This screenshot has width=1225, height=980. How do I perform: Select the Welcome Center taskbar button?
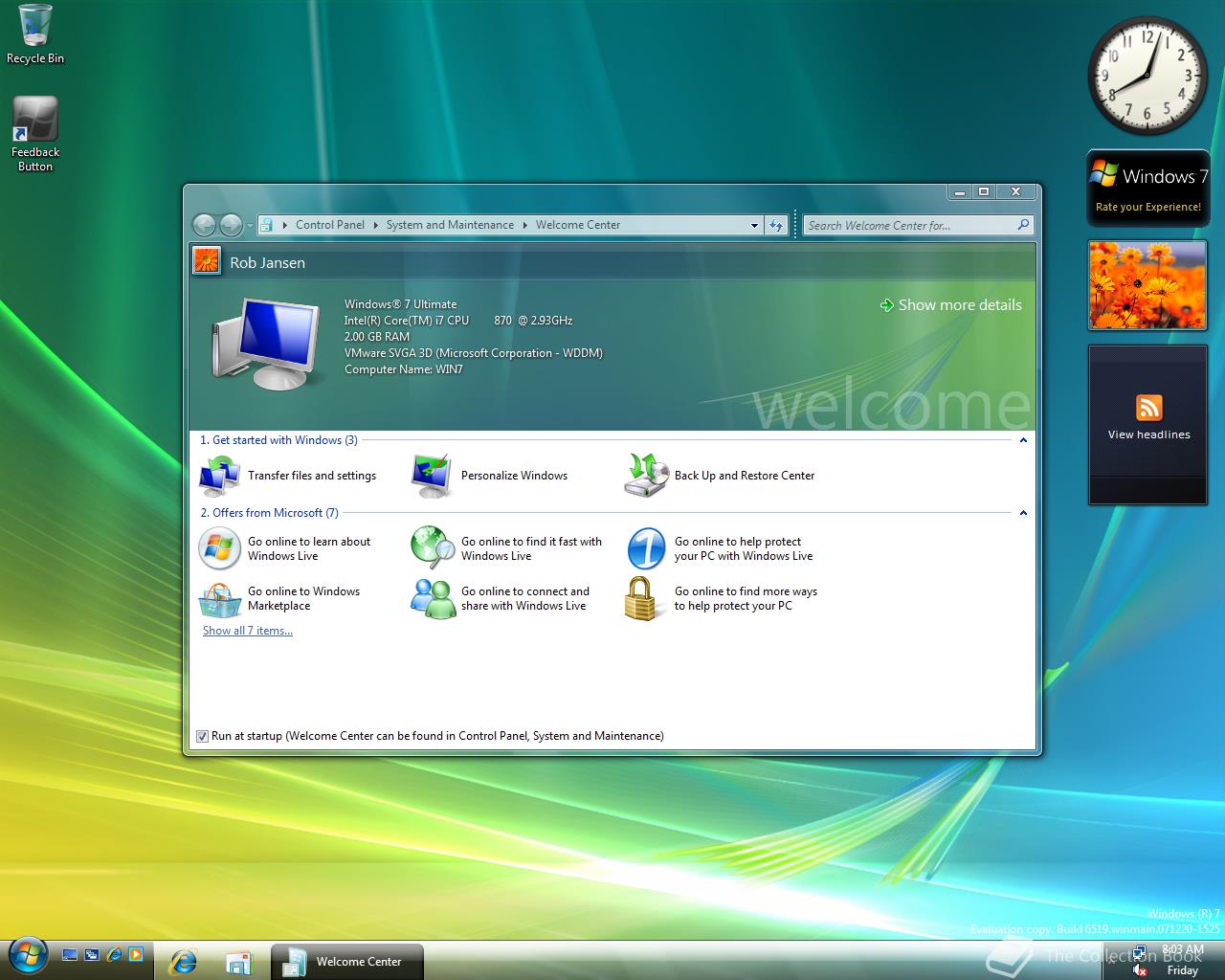pyautogui.click(x=347, y=962)
